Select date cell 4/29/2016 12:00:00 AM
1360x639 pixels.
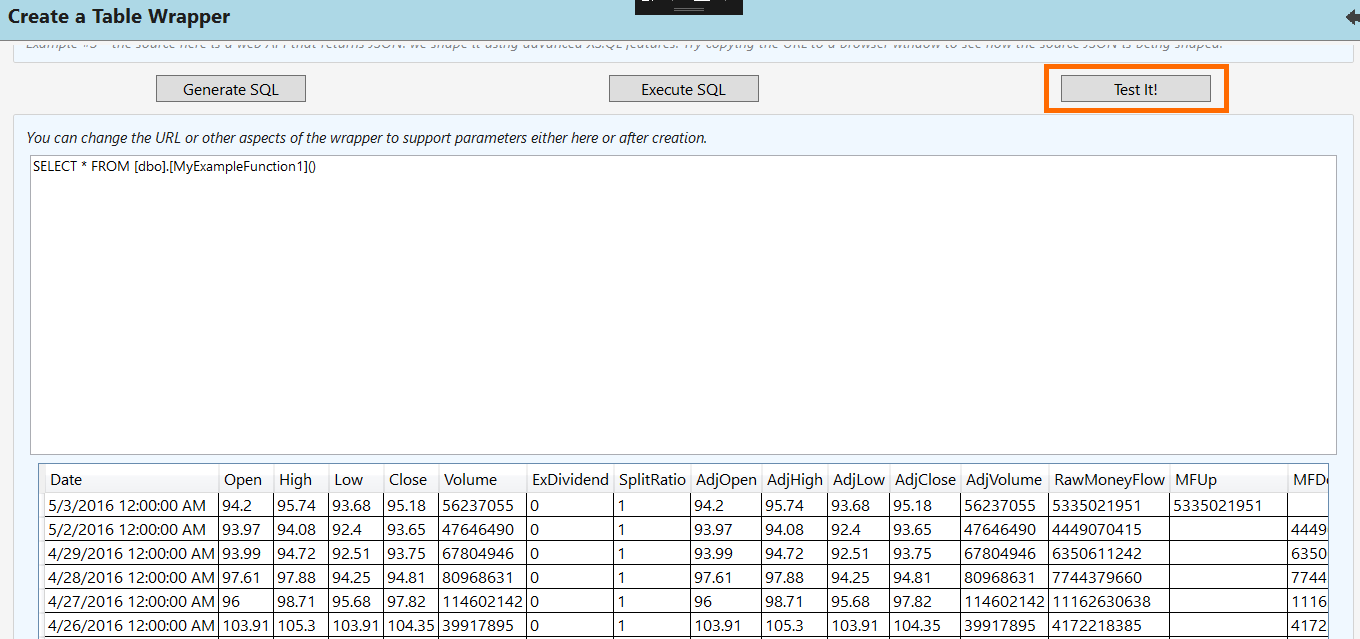(132, 553)
